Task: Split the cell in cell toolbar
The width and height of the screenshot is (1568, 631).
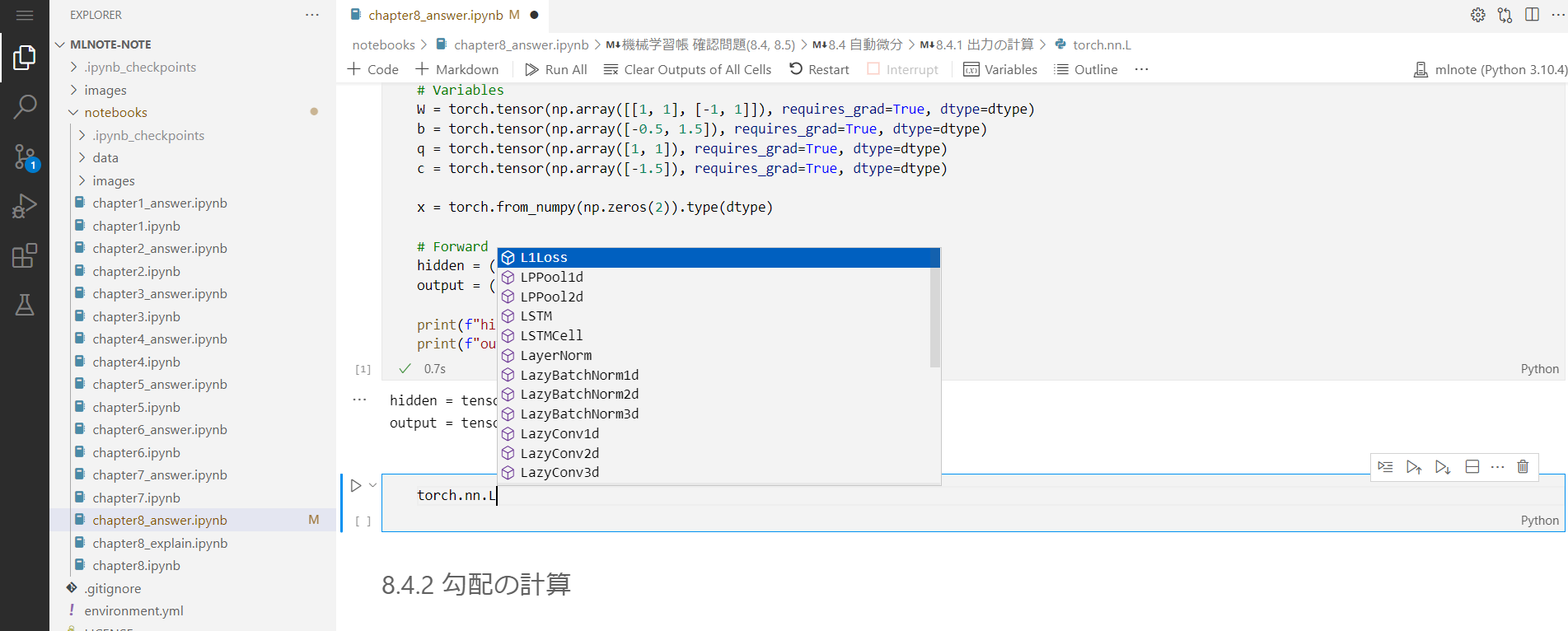Action: 1472,467
